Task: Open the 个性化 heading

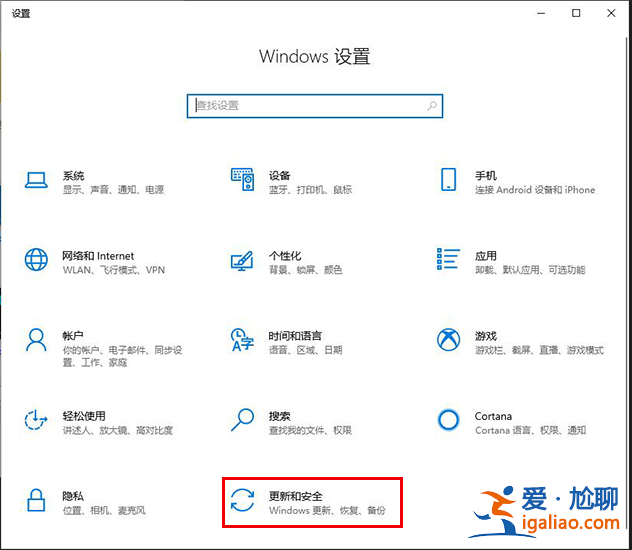Action: (x=285, y=256)
